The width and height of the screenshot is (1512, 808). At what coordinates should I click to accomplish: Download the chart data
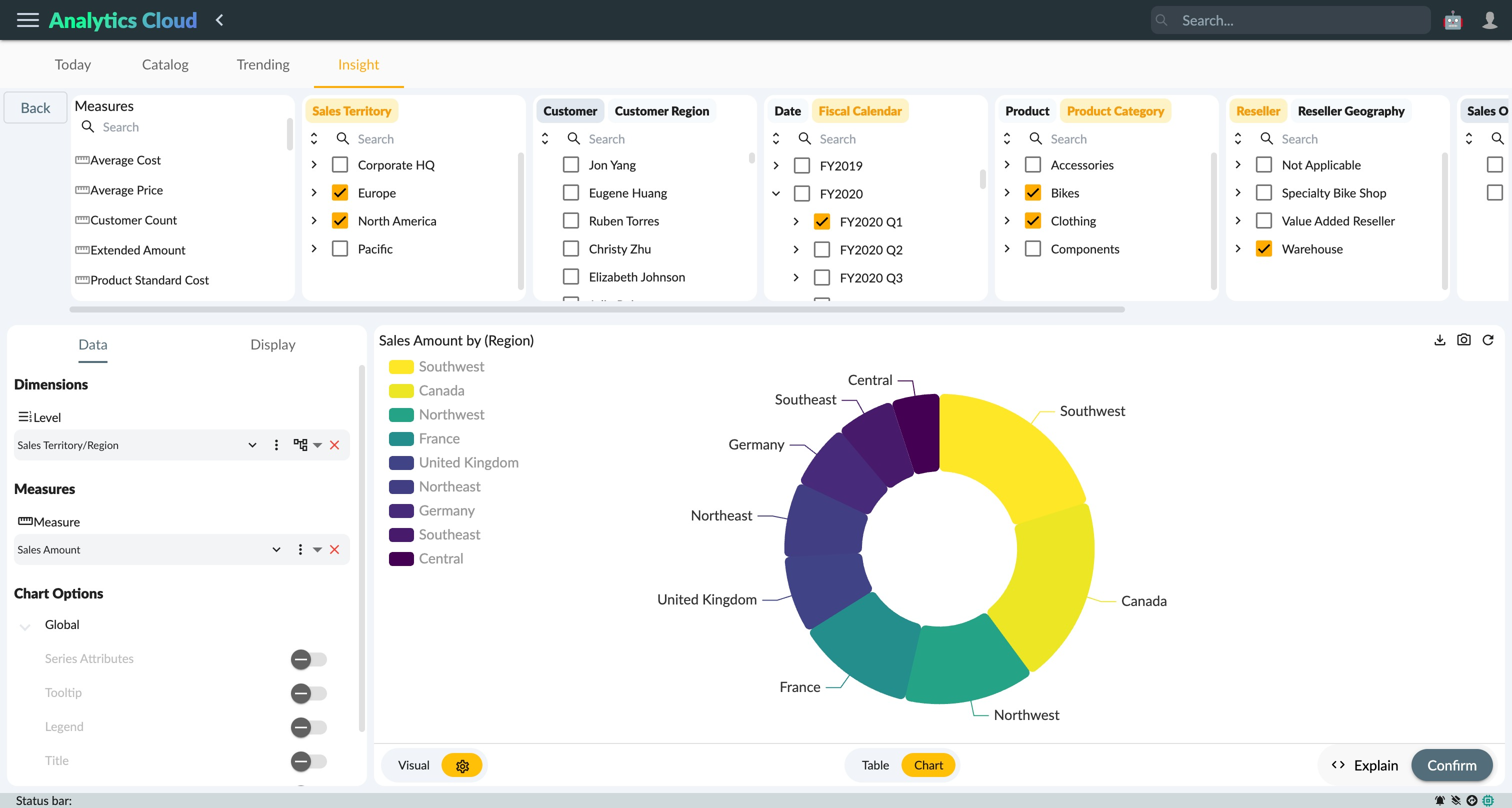tap(1440, 339)
